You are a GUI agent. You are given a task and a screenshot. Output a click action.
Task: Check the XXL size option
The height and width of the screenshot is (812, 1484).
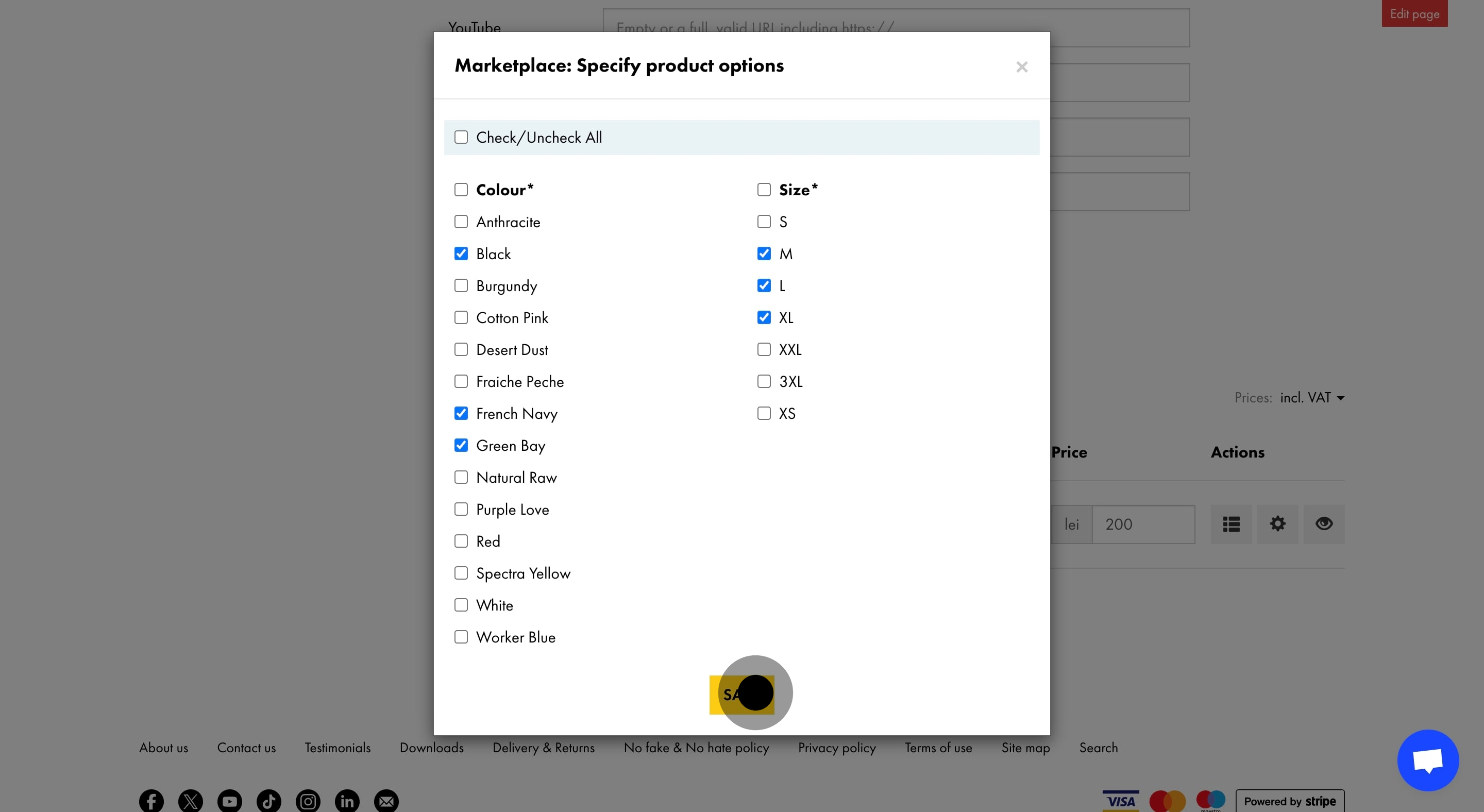click(764, 349)
